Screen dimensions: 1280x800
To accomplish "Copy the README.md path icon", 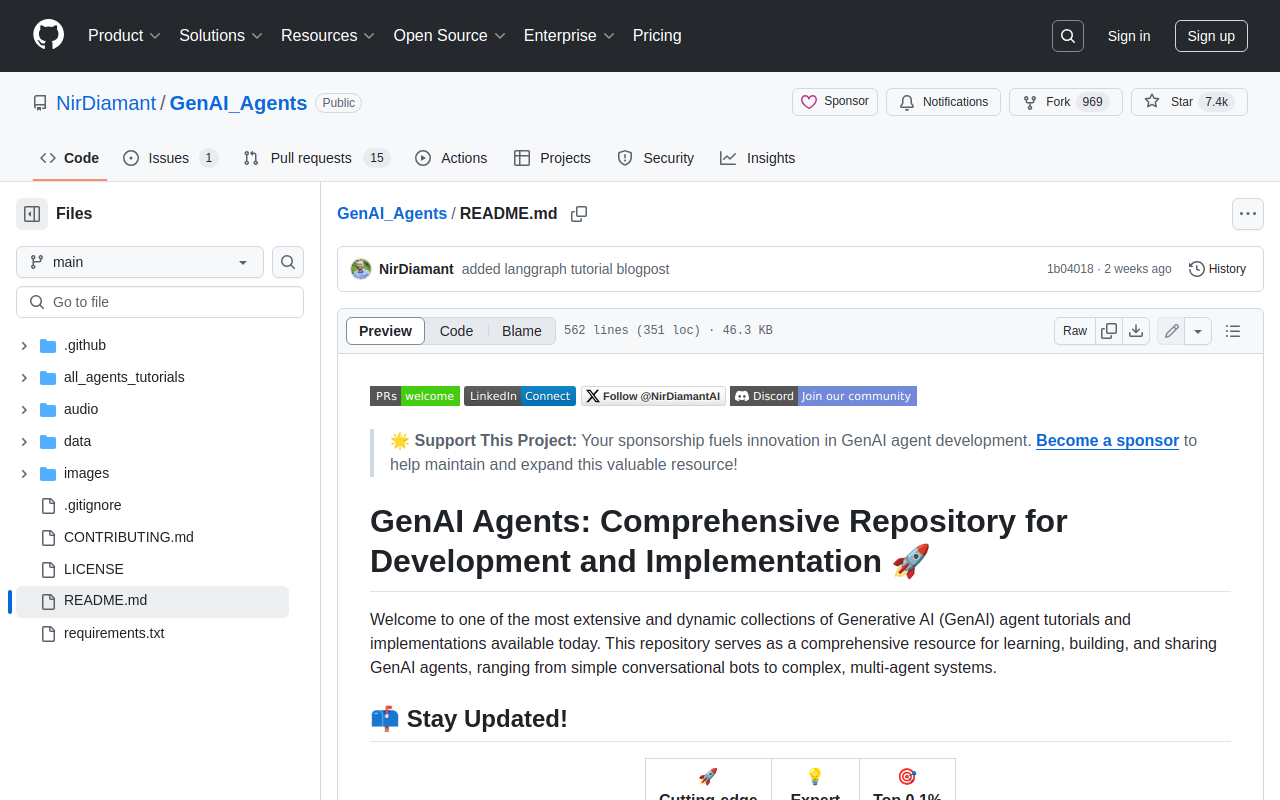I will (579, 214).
